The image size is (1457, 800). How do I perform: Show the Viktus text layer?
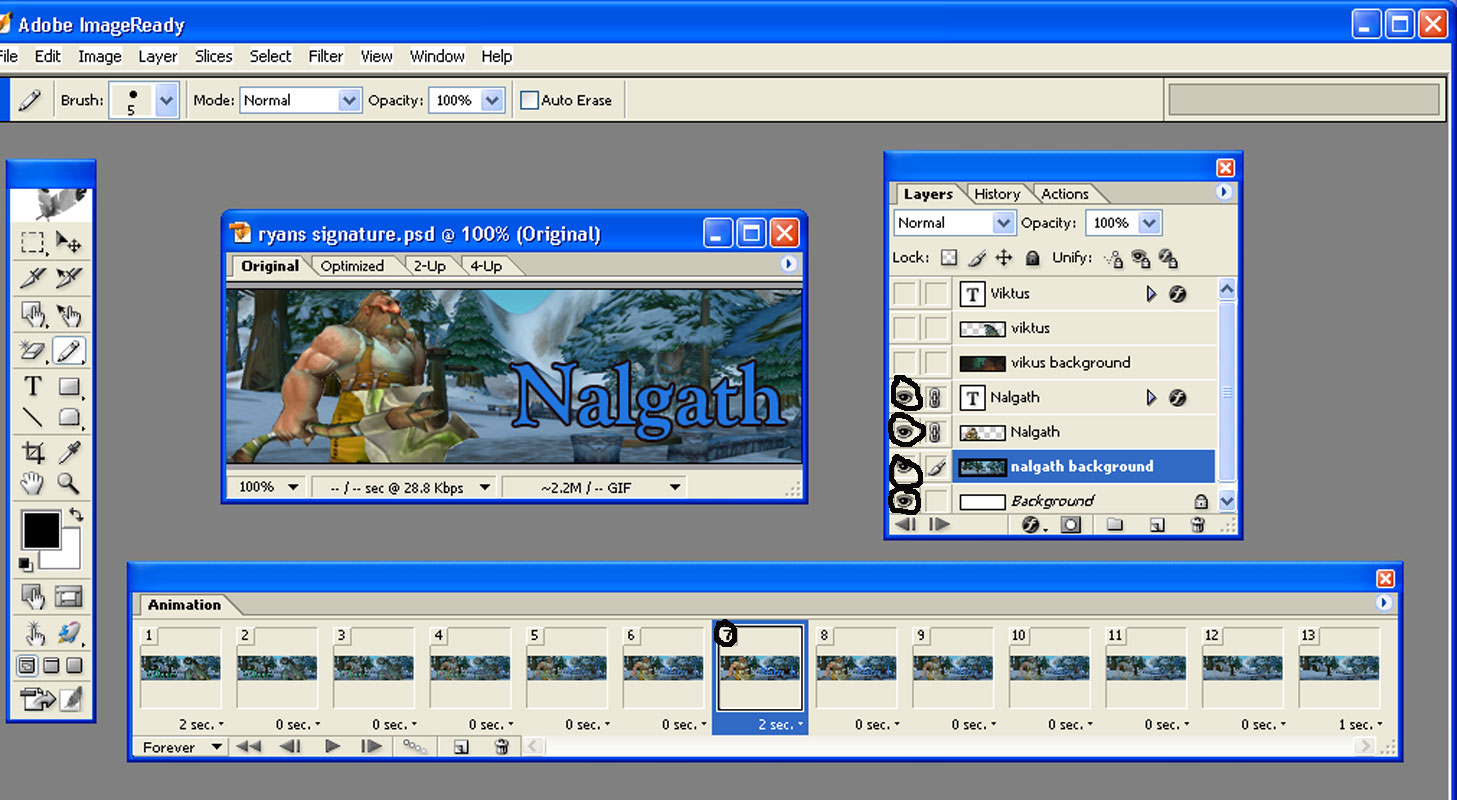pos(904,294)
